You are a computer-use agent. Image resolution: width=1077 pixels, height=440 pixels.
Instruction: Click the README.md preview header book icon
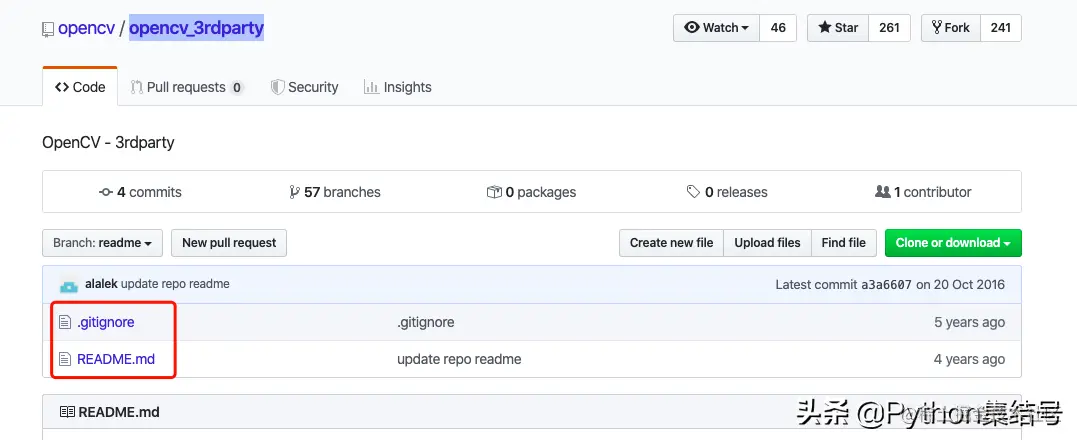click(67, 412)
